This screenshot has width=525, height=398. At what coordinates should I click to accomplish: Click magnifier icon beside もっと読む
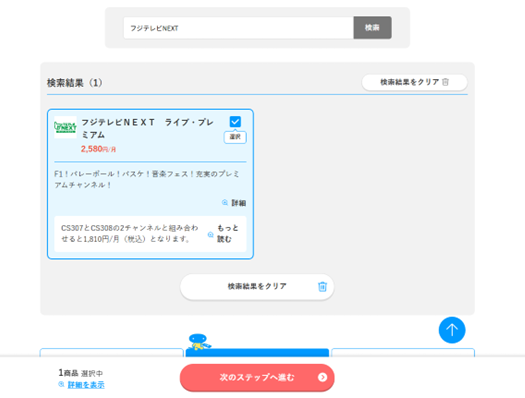coord(211,234)
